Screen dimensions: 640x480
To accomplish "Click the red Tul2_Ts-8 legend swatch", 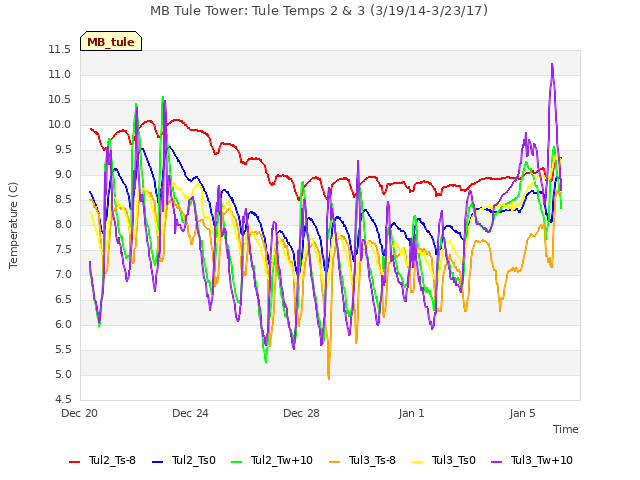I will point(75,462).
